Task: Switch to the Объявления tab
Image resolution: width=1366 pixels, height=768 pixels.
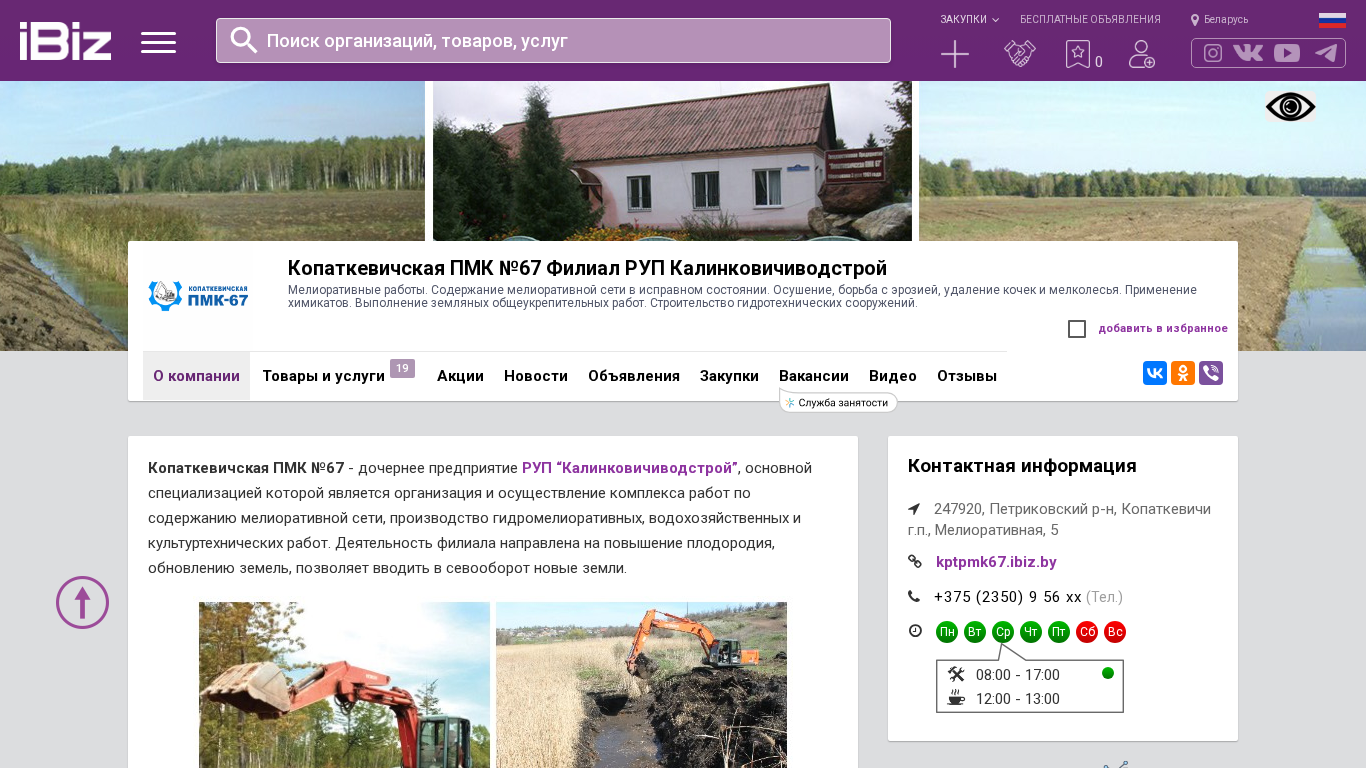Action: tap(634, 376)
